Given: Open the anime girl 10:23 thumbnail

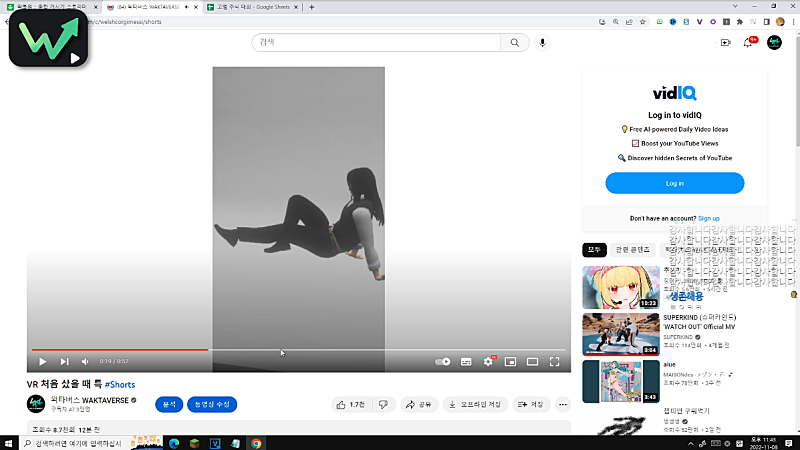Looking at the screenshot, I should 621,287.
